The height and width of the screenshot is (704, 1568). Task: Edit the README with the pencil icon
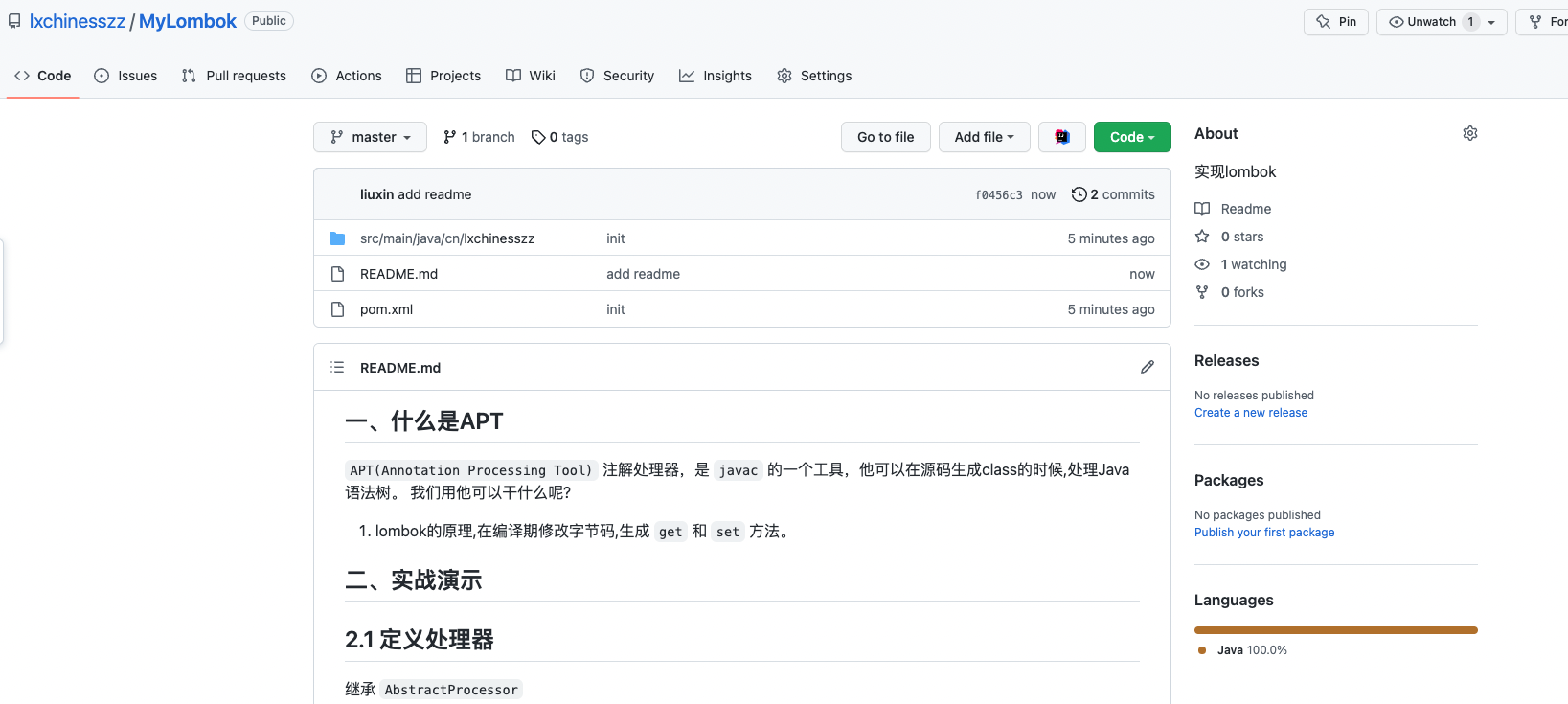[1148, 367]
